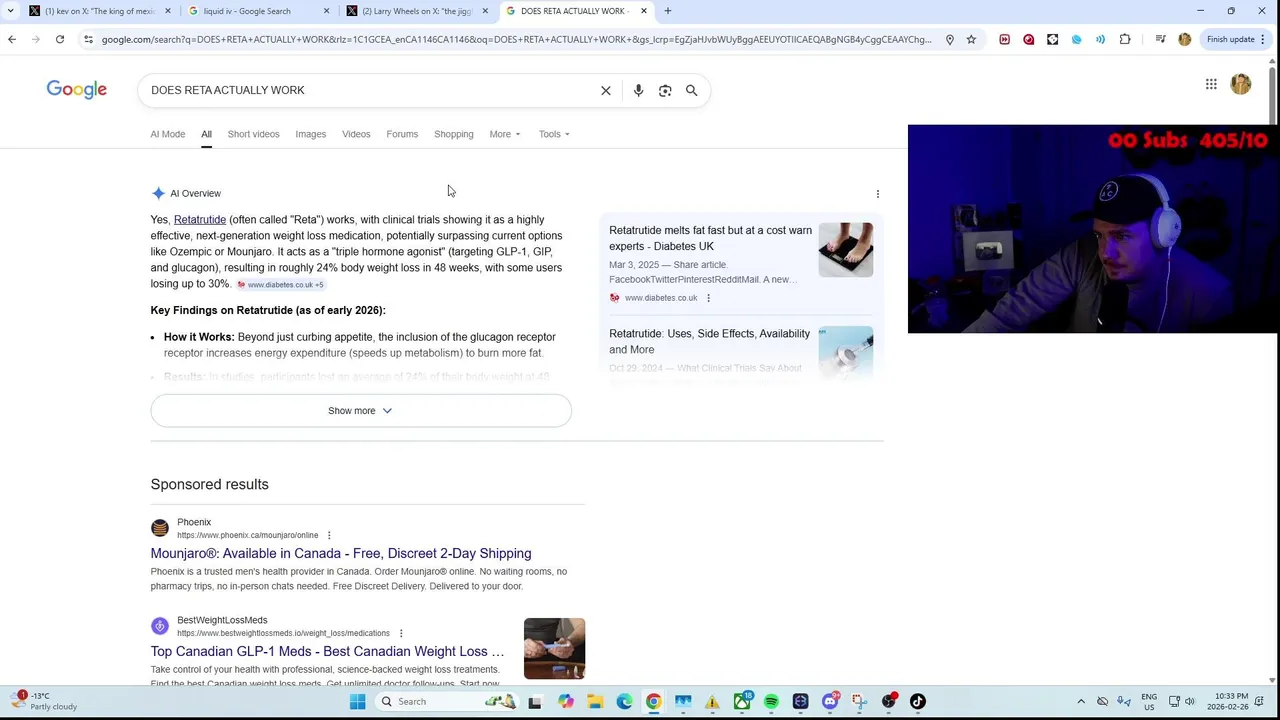The image size is (1280, 720).
Task: Click the Retatrutide link in AI Overview
Action: pos(200,220)
